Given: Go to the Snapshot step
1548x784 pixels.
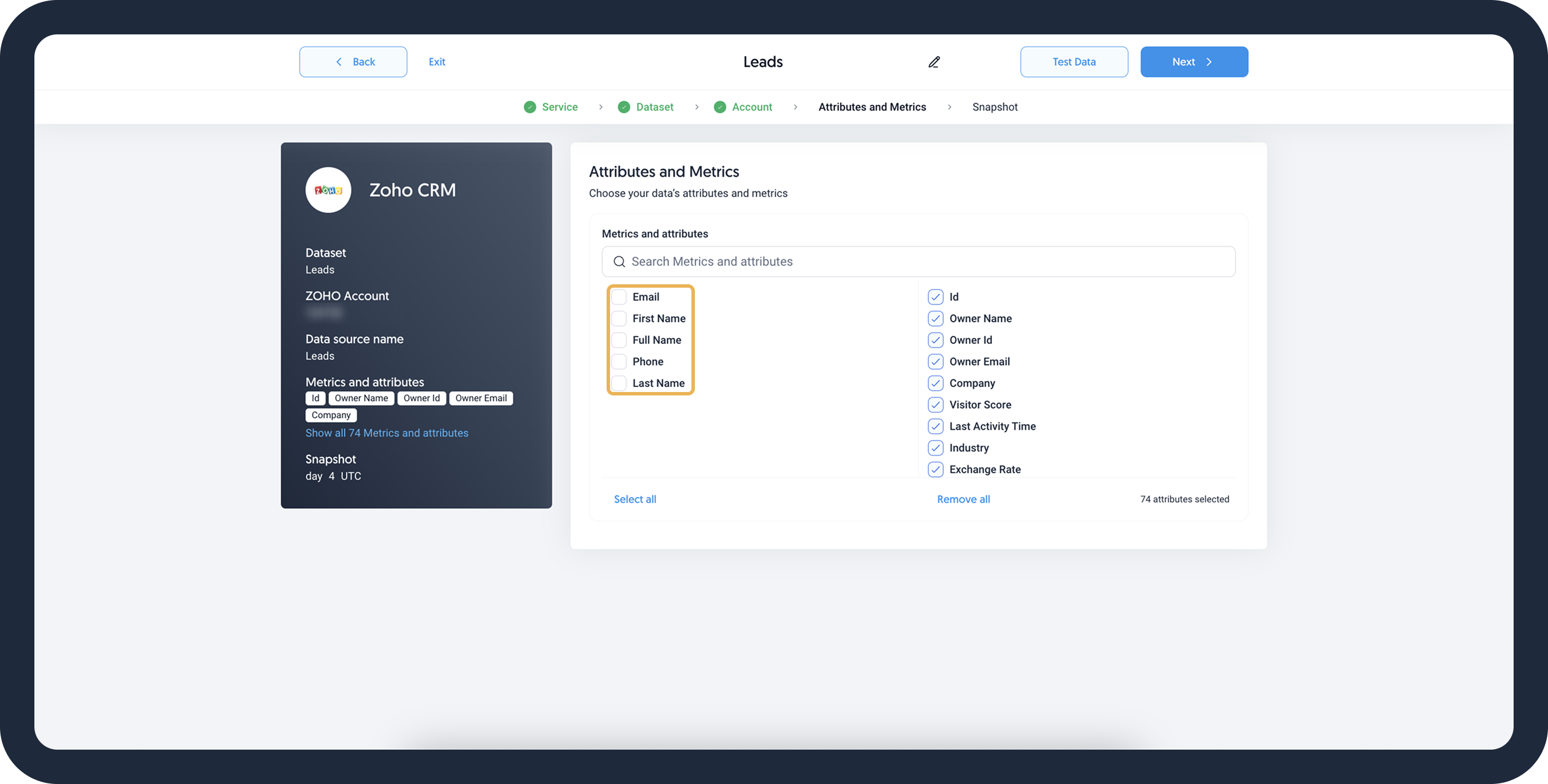Looking at the screenshot, I should point(995,107).
